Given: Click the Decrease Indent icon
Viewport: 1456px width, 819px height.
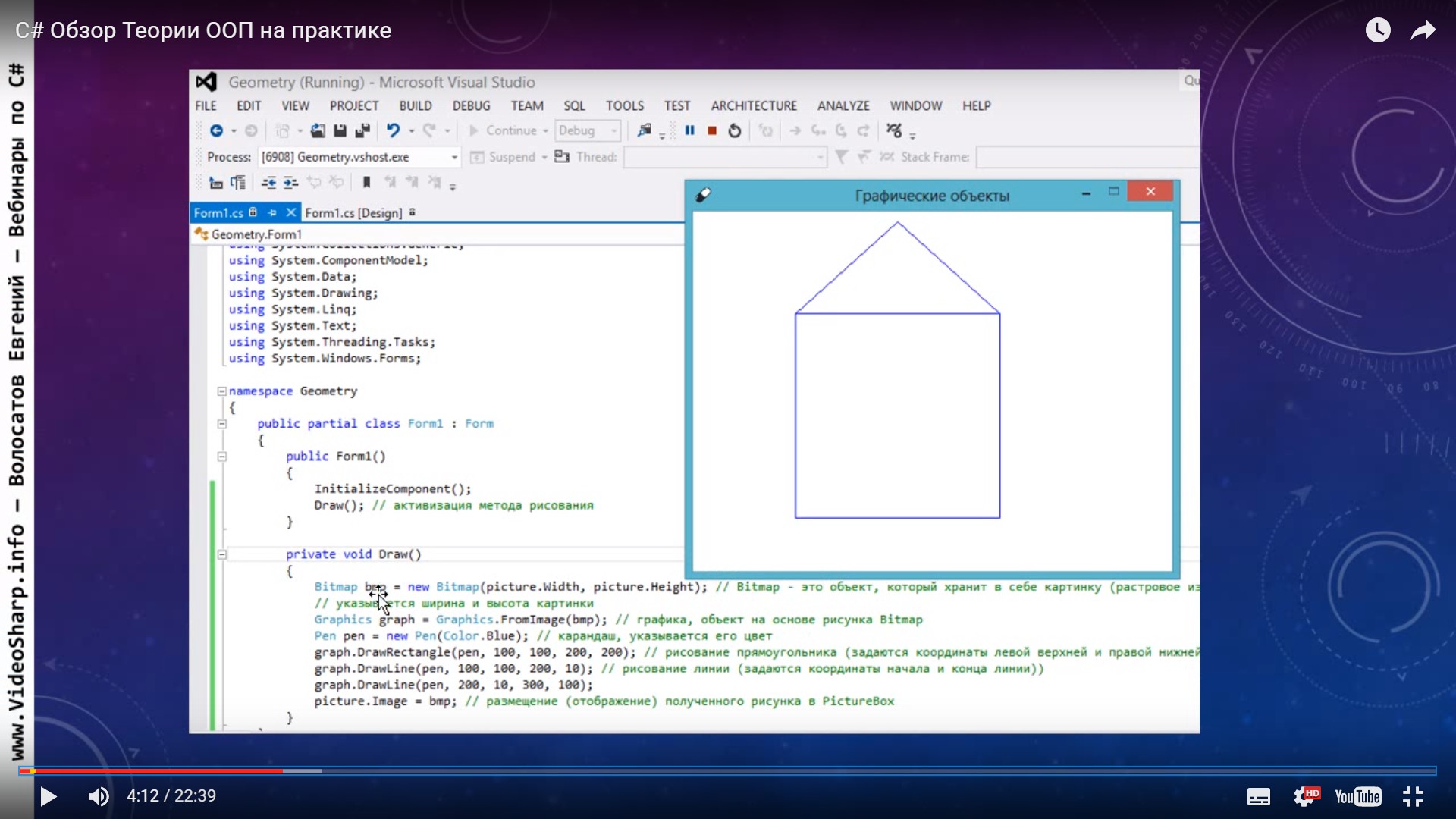Looking at the screenshot, I should 268,183.
